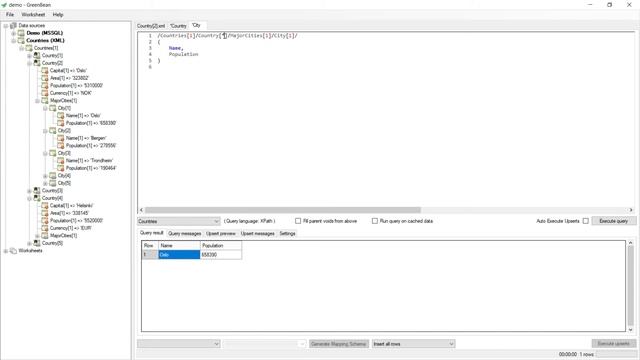Click the City[2] node icon
The image size is (640, 360).
(53, 131)
